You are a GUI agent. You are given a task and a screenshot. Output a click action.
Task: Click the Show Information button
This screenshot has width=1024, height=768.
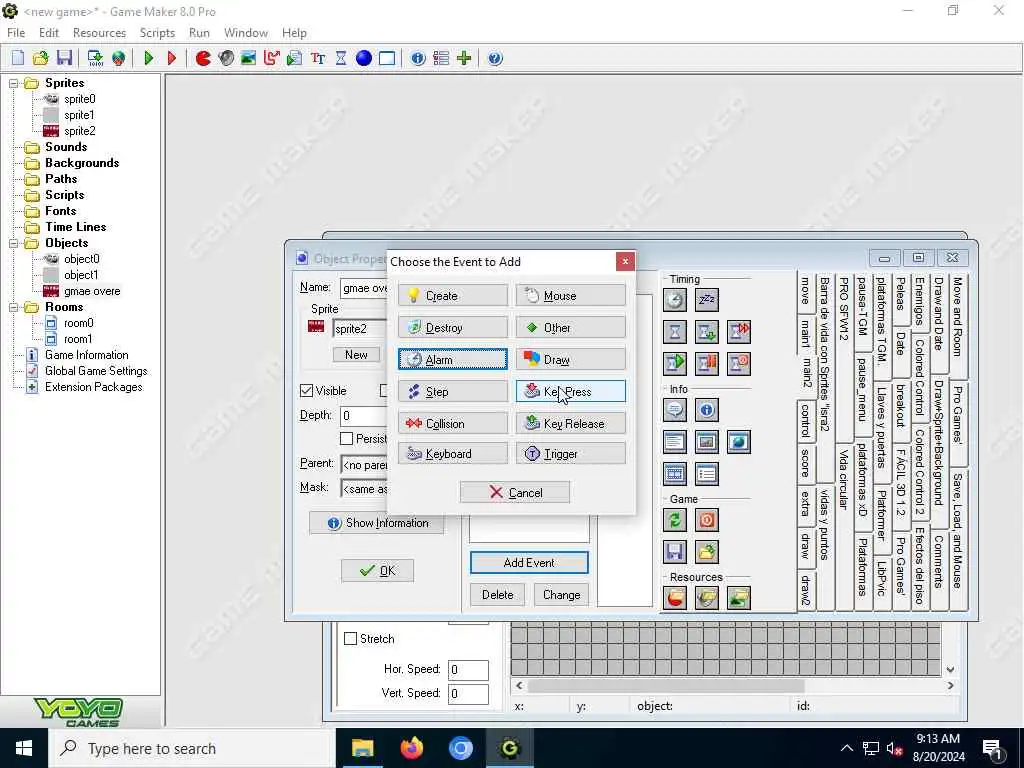point(377,522)
